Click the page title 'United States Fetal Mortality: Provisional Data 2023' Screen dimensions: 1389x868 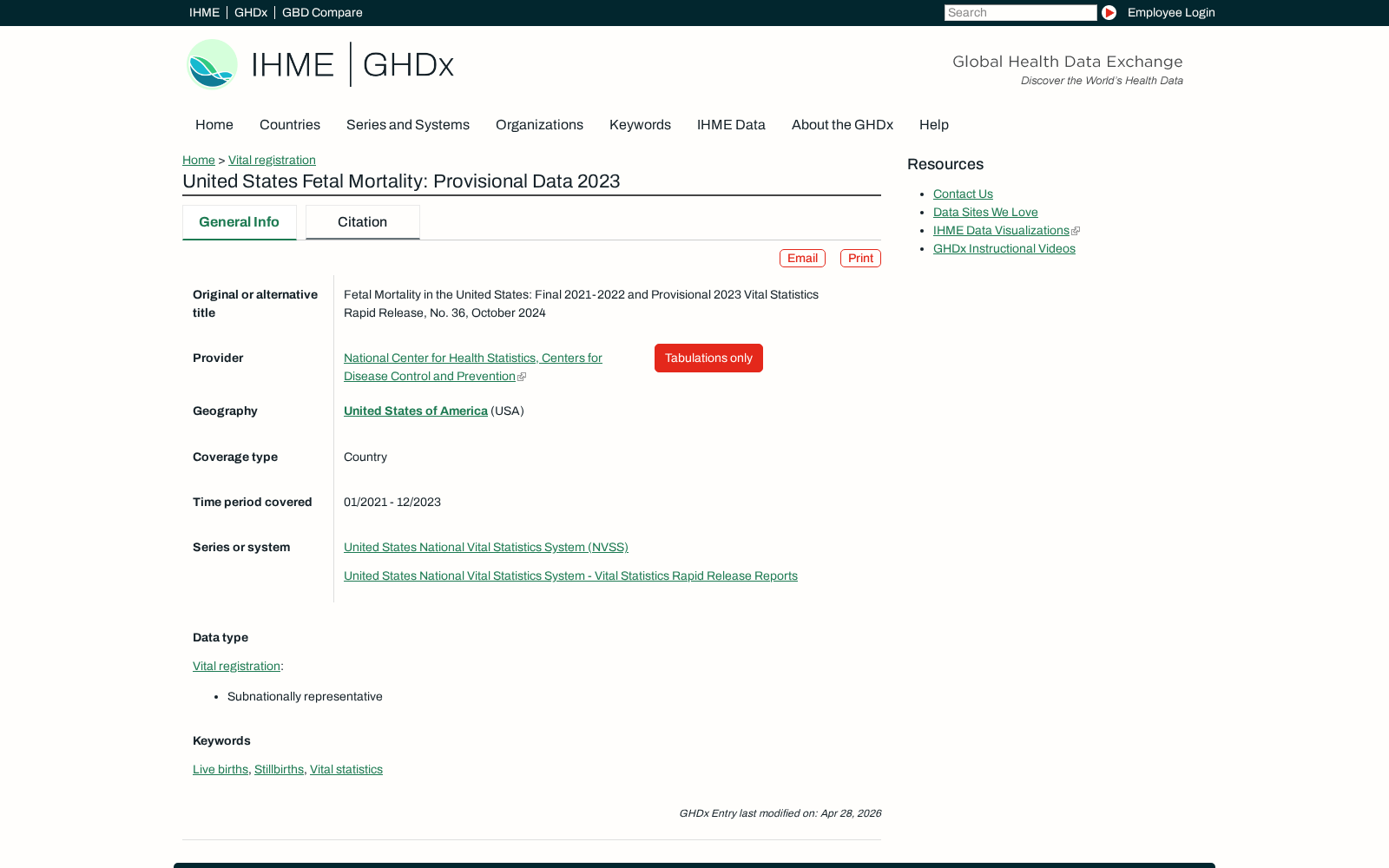[401, 181]
